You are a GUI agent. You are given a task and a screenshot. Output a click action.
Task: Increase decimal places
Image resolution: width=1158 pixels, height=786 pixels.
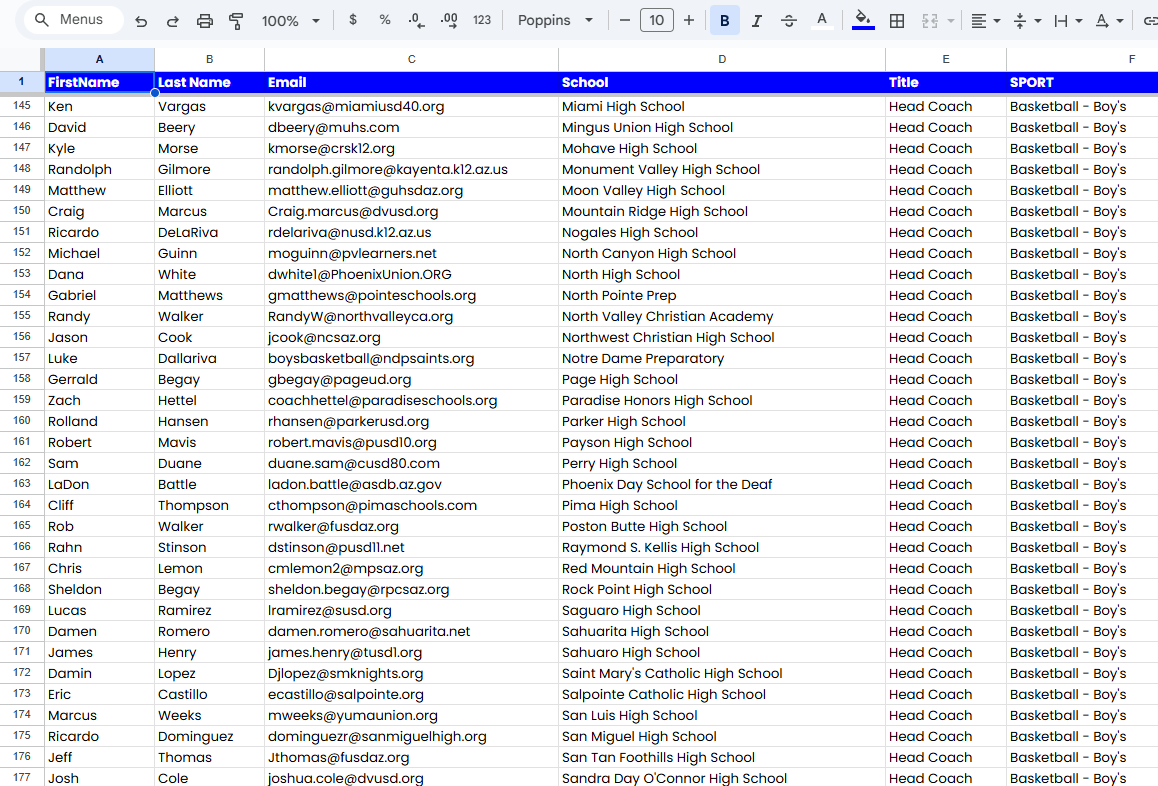click(x=448, y=20)
